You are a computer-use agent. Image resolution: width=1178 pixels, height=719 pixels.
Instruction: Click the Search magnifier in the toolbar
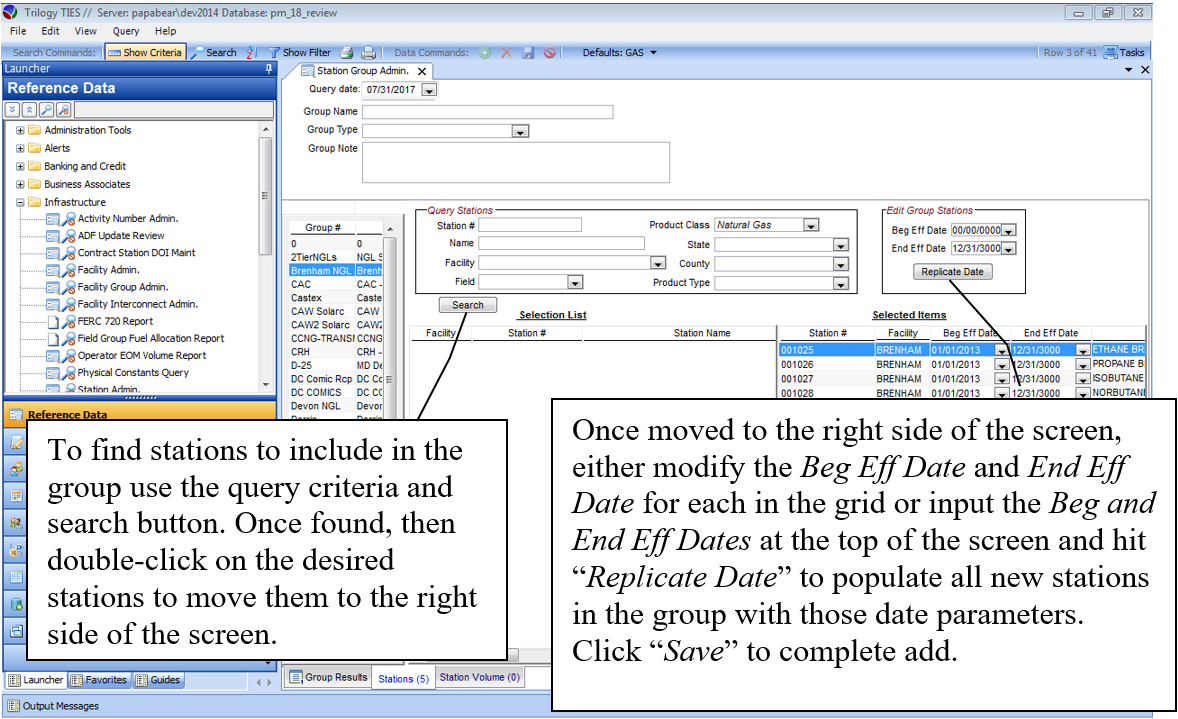(213, 52)
